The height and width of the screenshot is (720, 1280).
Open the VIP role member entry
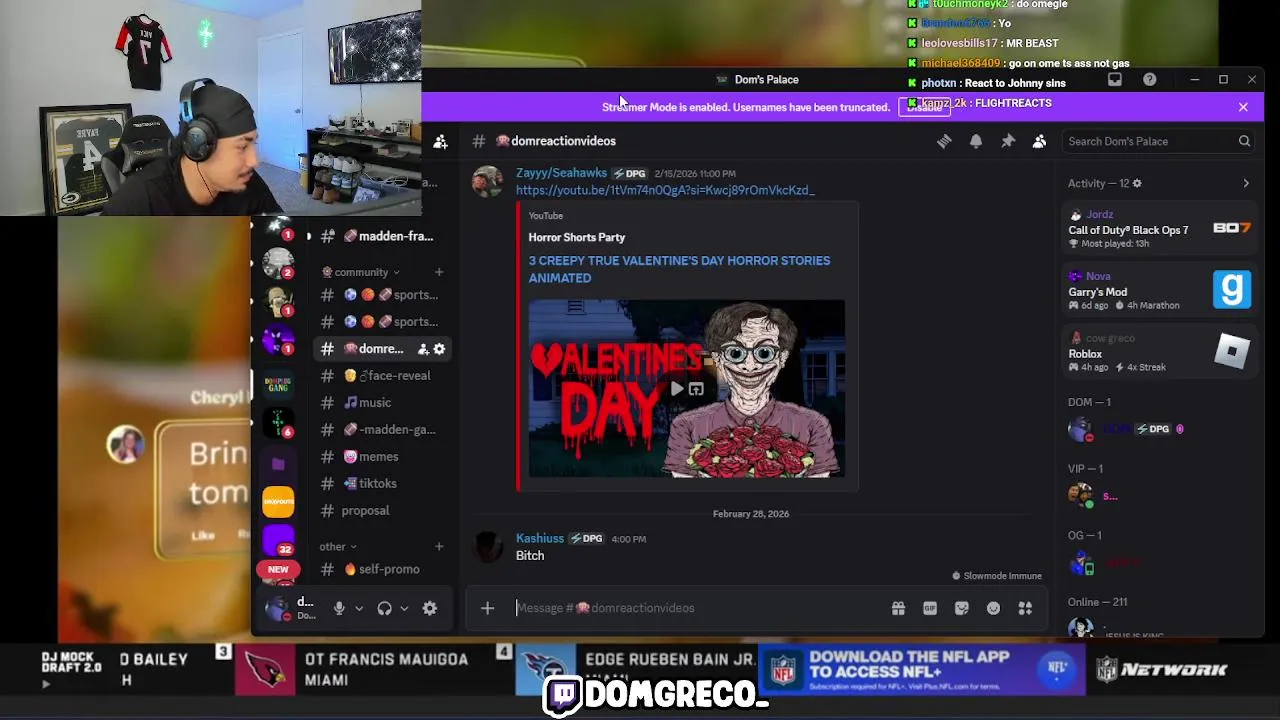[1160, 496]
